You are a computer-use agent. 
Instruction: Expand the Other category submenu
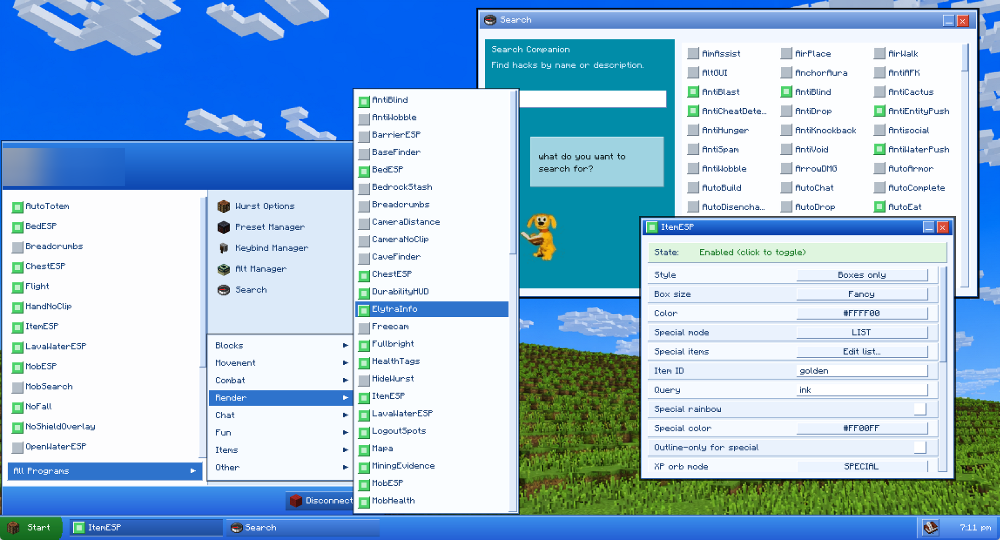281,467
